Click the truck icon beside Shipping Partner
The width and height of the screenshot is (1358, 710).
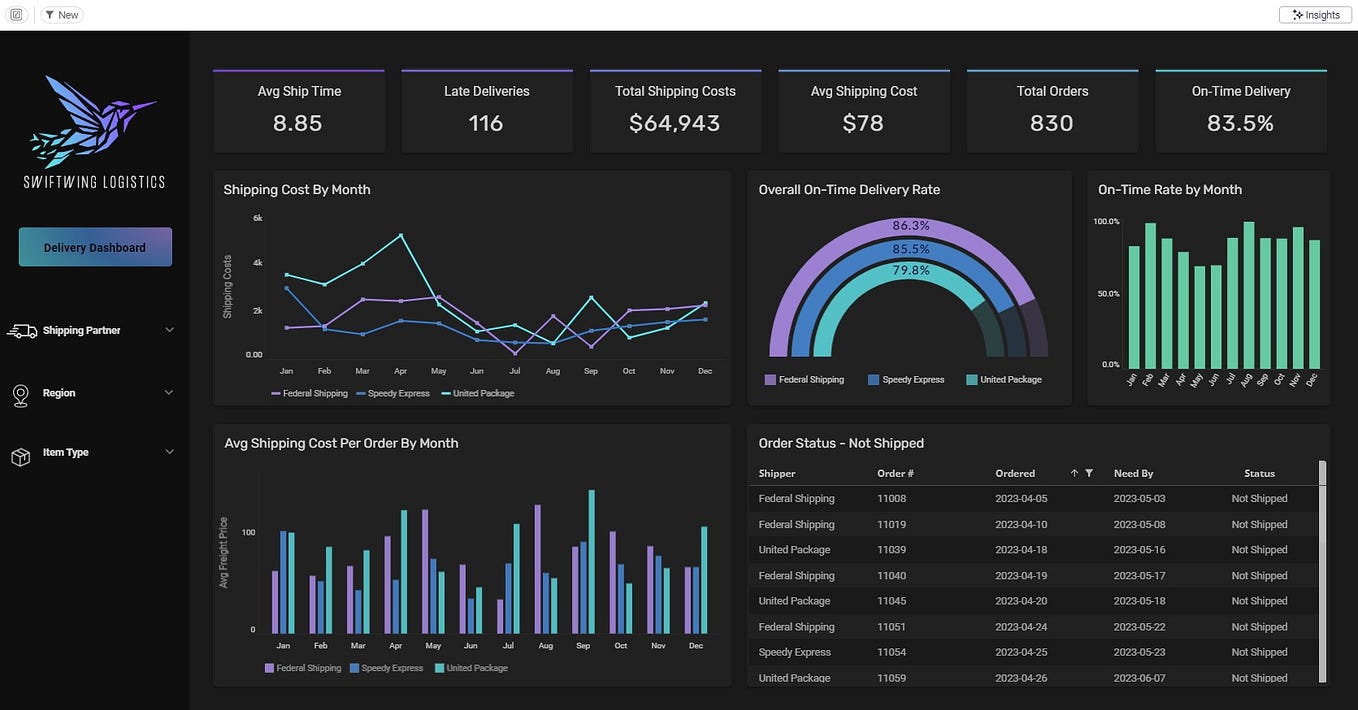tap(21, 330)
